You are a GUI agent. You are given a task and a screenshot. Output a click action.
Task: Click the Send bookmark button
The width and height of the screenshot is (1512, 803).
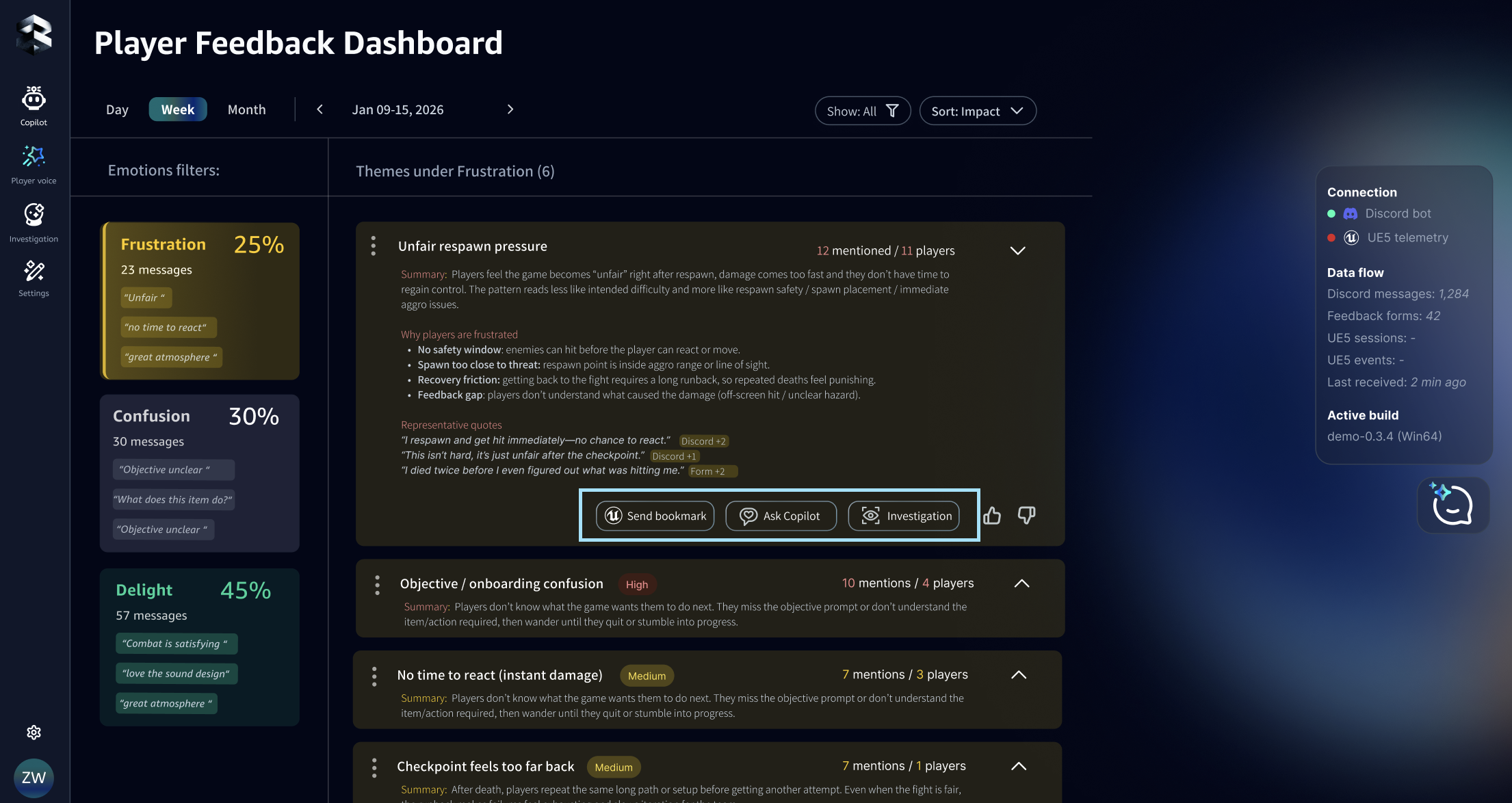[654, 516]
